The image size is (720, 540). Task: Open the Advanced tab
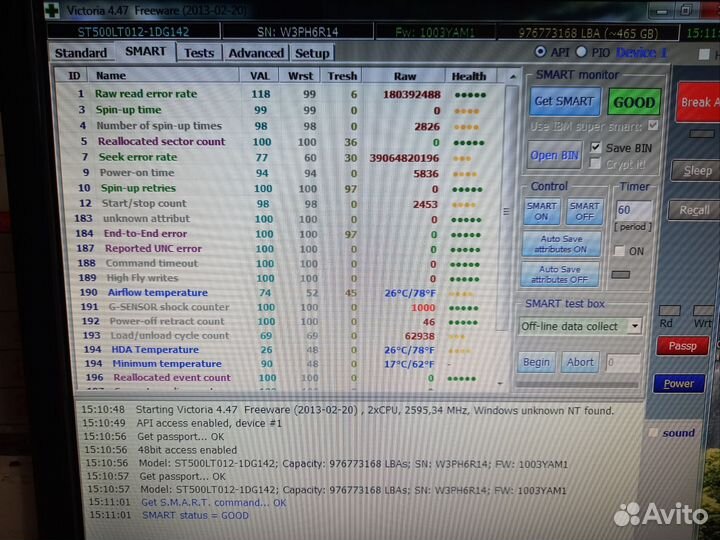pos(256,53)
